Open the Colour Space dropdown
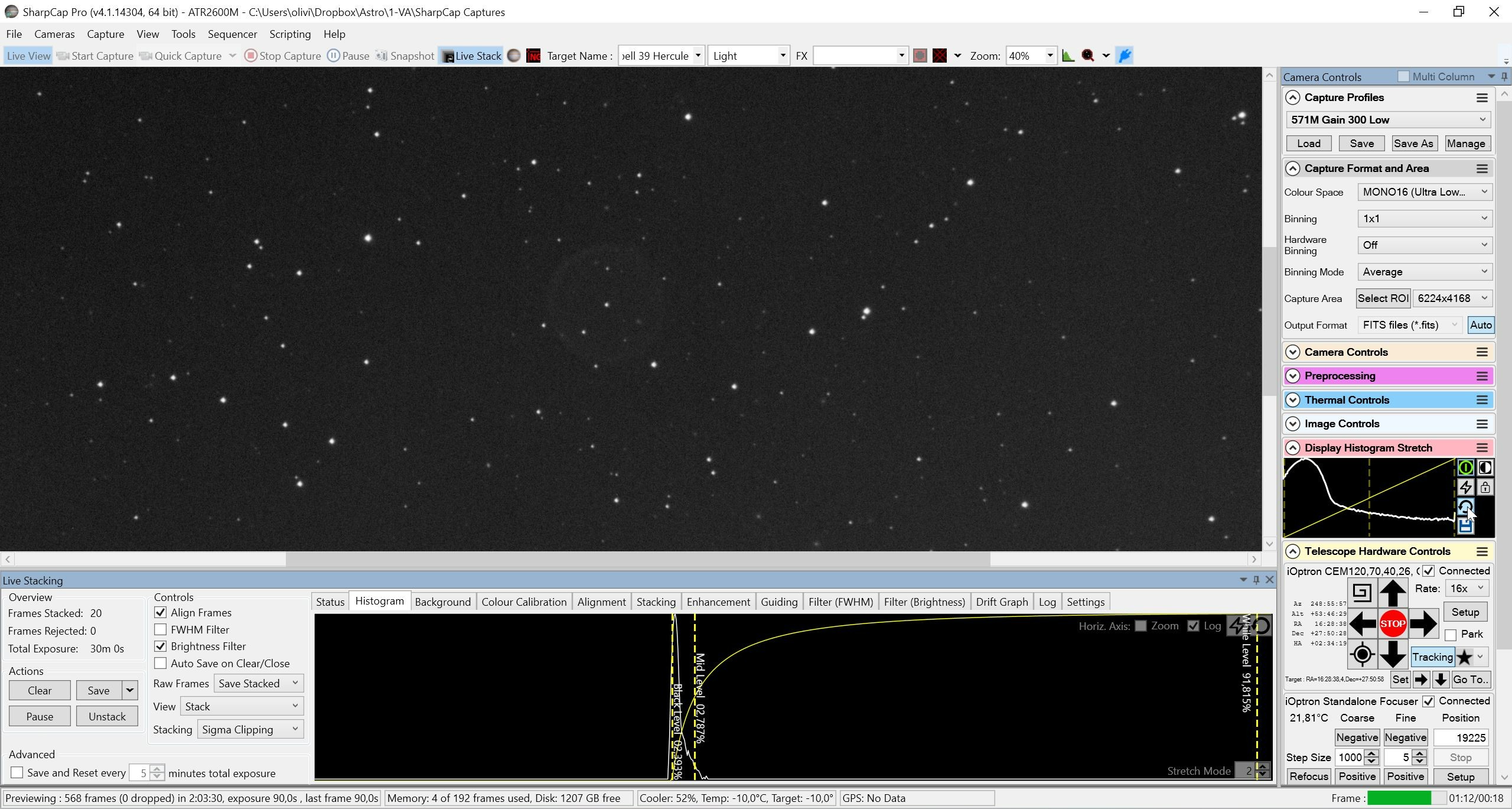This screenshot has width=1512, height=809. [x=1425, y=192]
